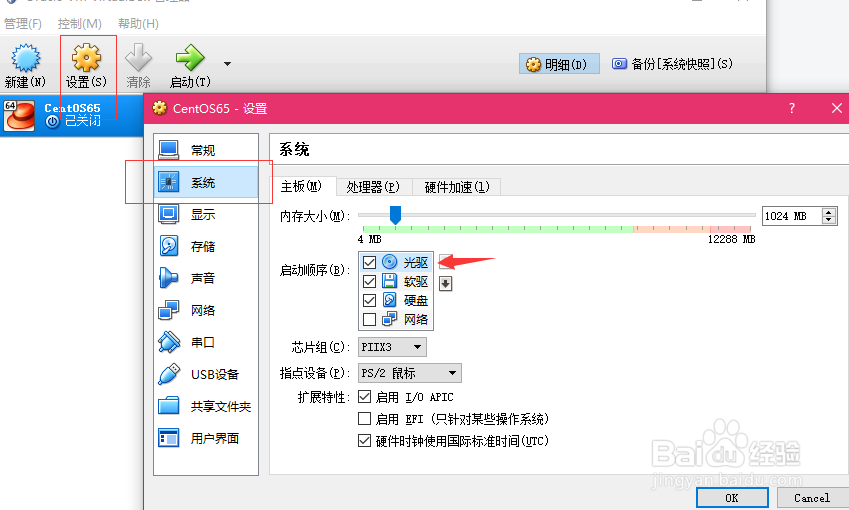The height and width of the screenshot is (510, 849).
Task: Move boot item down with arrow button
Action: pos(445,284)
